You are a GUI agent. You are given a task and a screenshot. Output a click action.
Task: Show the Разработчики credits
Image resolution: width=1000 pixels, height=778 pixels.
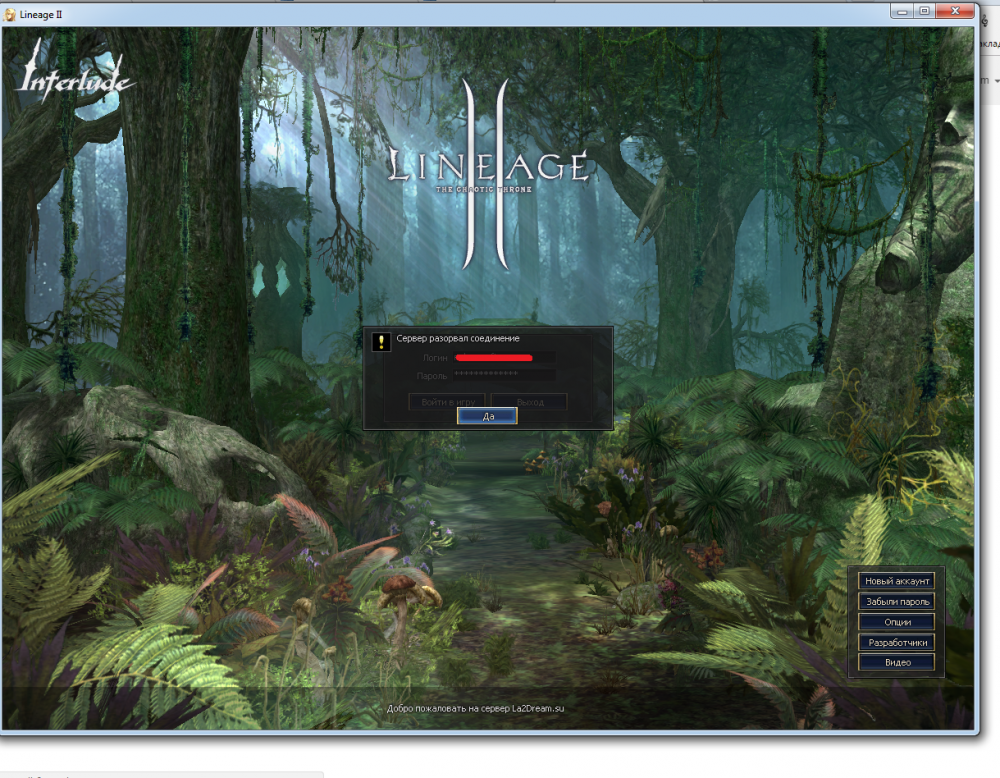[897, 642]
